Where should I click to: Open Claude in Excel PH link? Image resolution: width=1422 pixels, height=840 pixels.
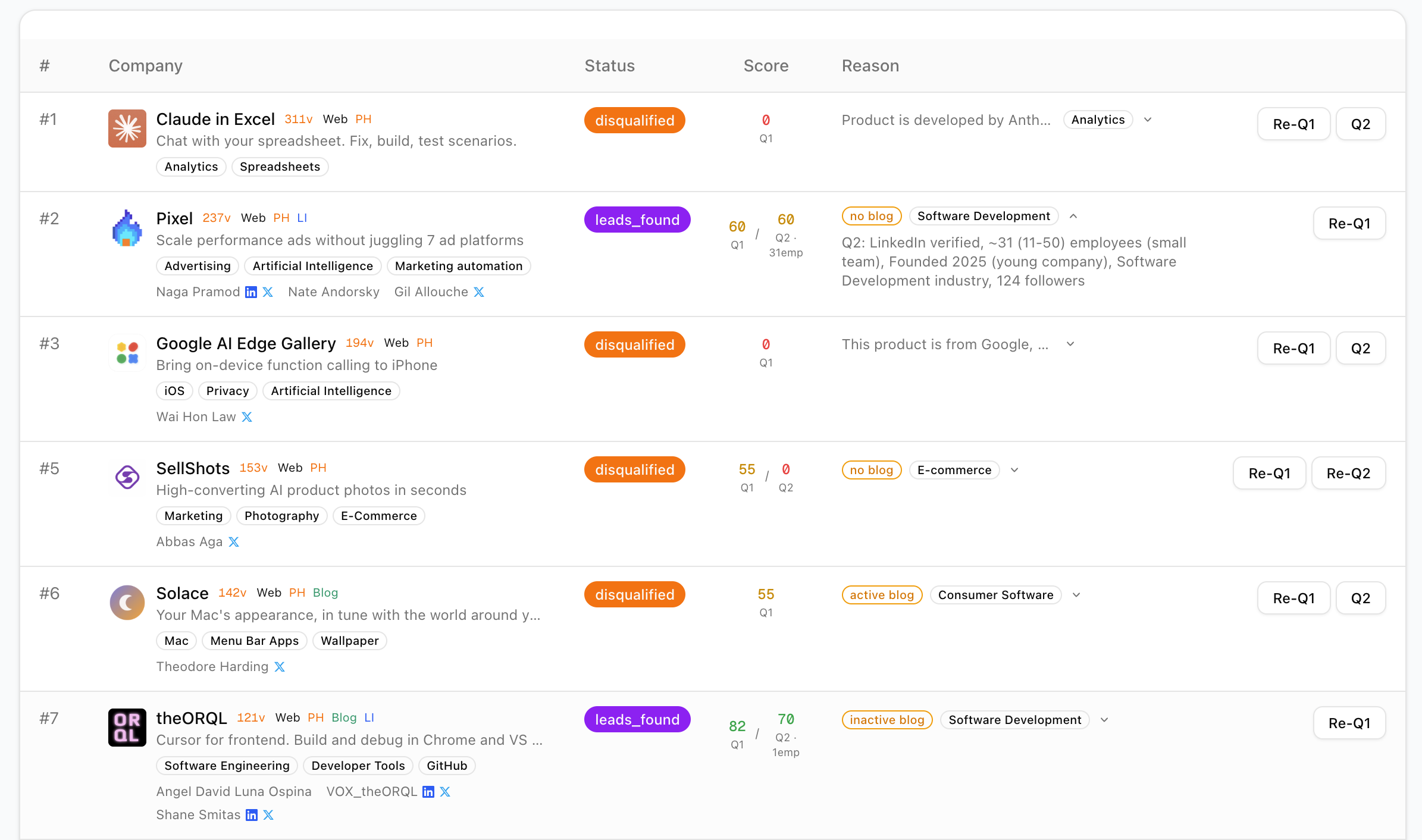364,119
